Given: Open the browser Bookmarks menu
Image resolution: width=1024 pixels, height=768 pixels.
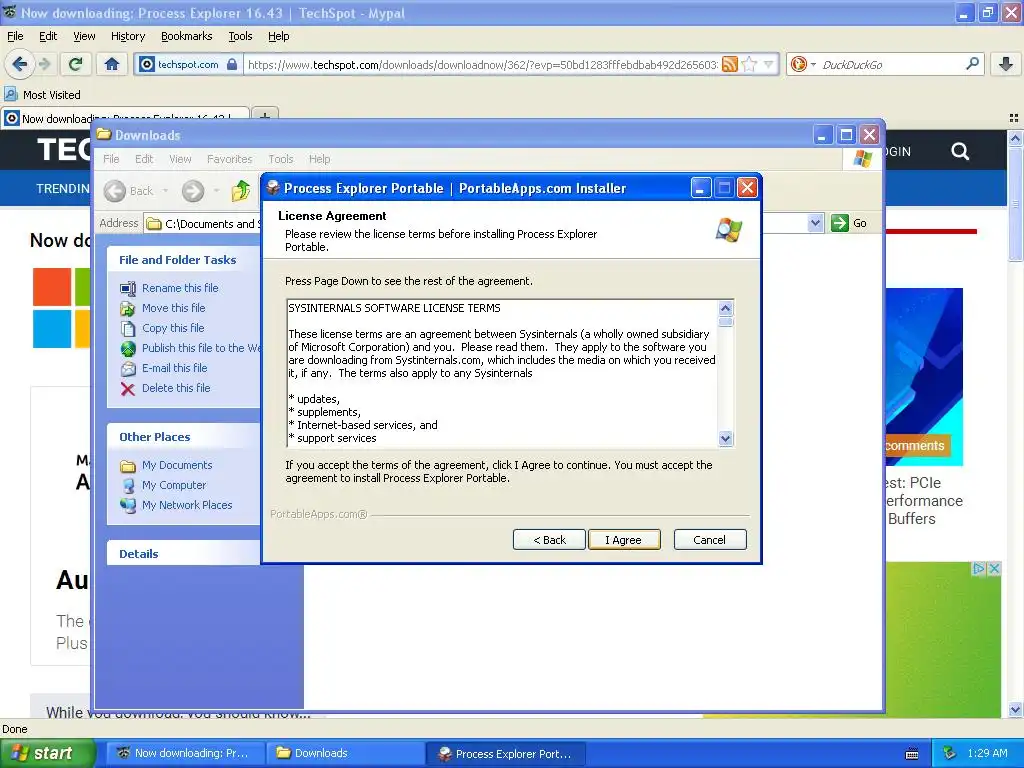Looking at the screenshot, I should pos(186,36).
